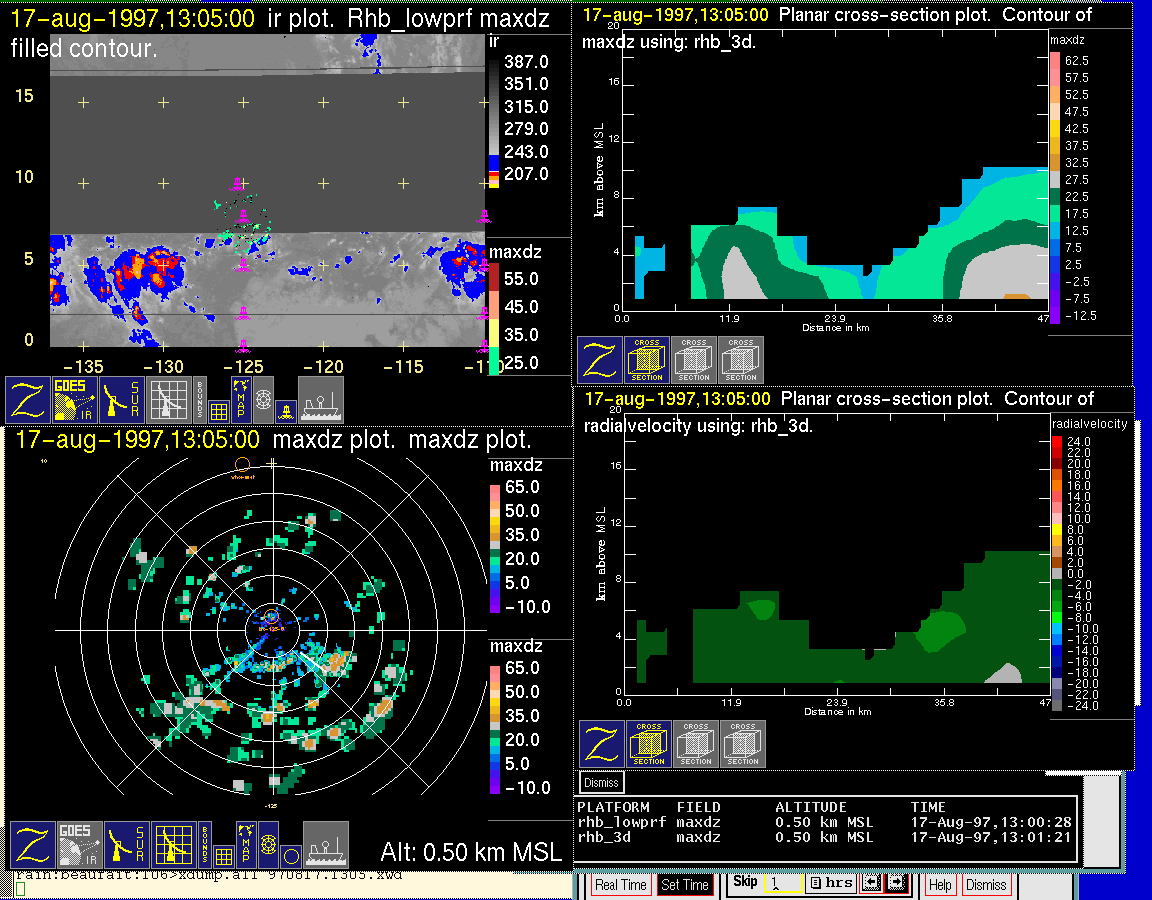Click the buoy icon in top-left panel

285,409
